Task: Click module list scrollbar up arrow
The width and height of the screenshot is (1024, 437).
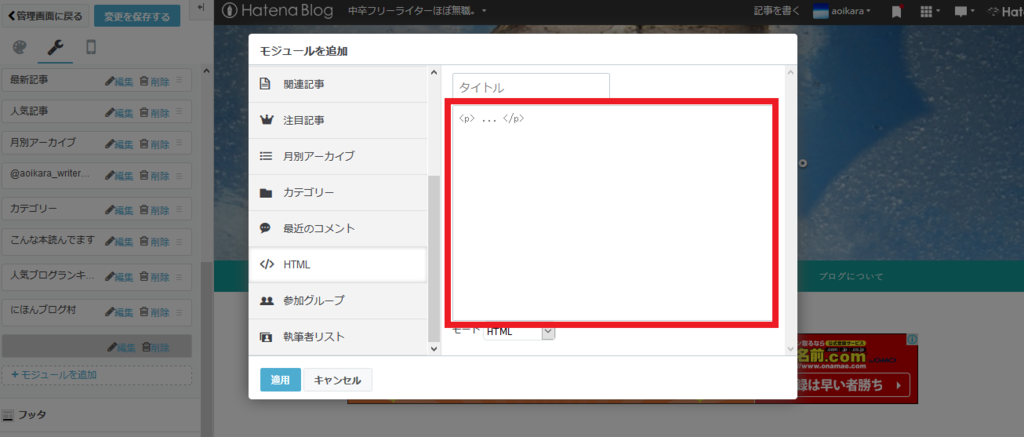Action: 434,72
